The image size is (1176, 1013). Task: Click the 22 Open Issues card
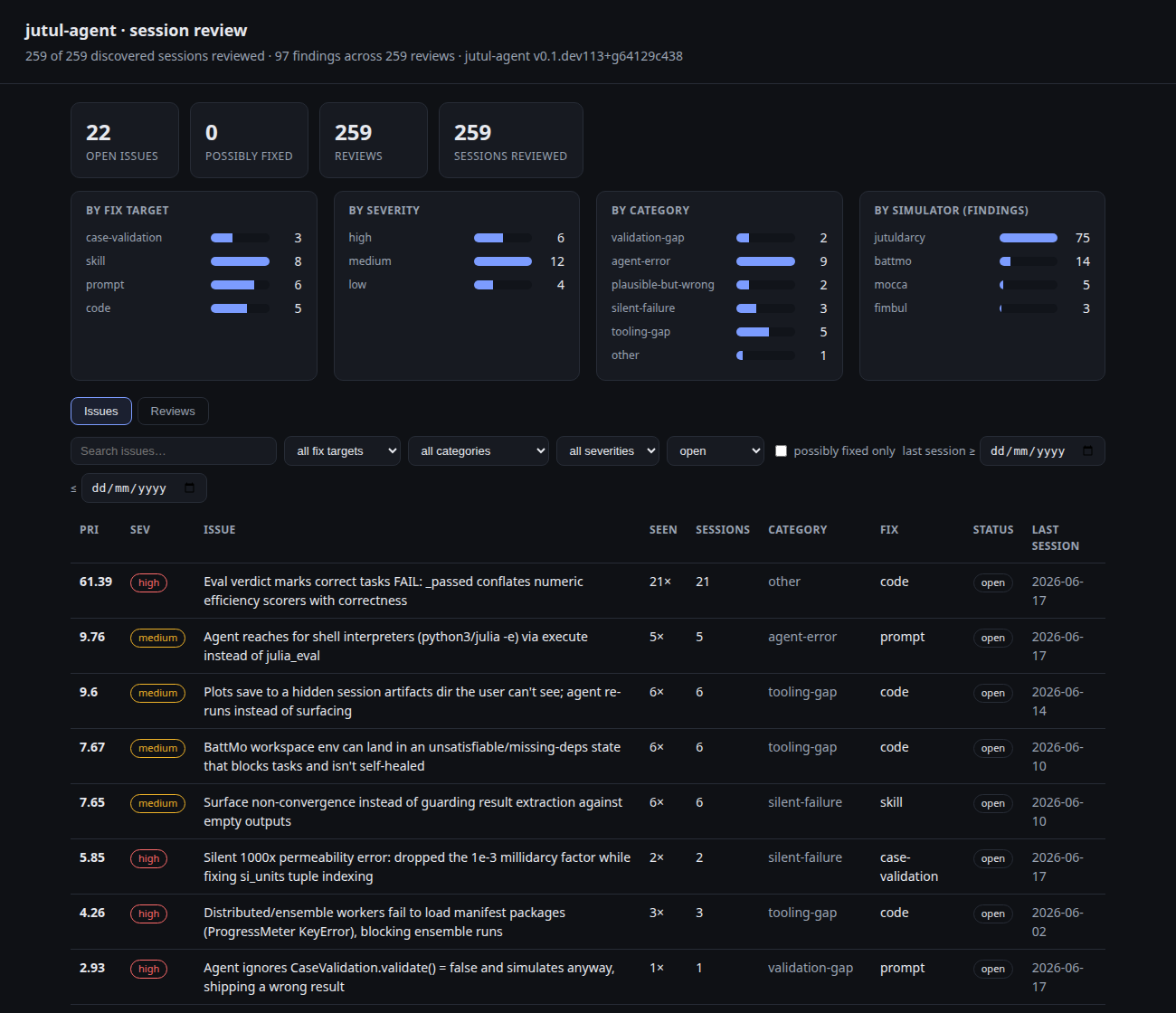pos(125,140)
